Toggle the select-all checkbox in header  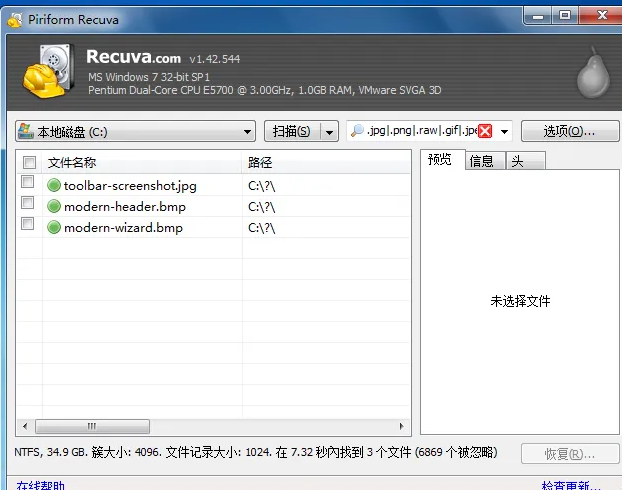coord(29,162)
